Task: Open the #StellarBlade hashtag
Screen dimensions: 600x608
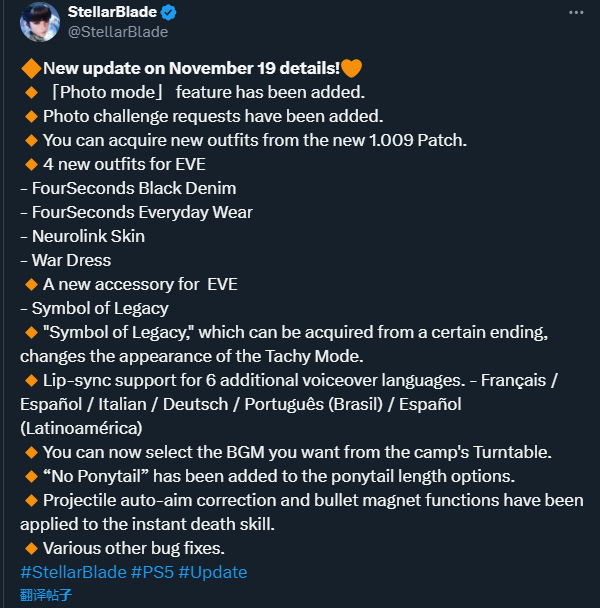Action: pyautogui.click(x=73, y=572)
